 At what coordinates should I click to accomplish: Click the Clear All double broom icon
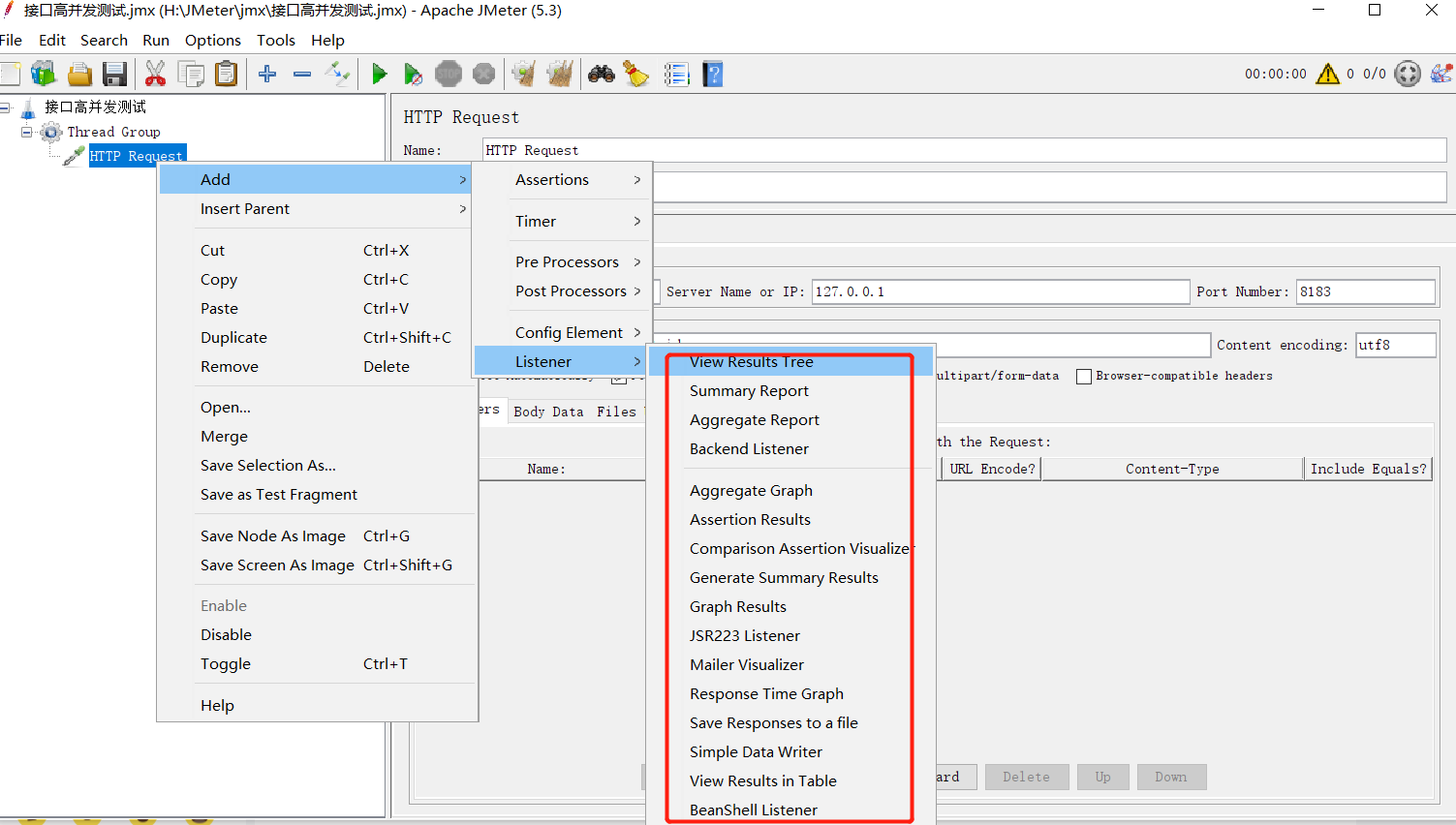tap(560, 74)
